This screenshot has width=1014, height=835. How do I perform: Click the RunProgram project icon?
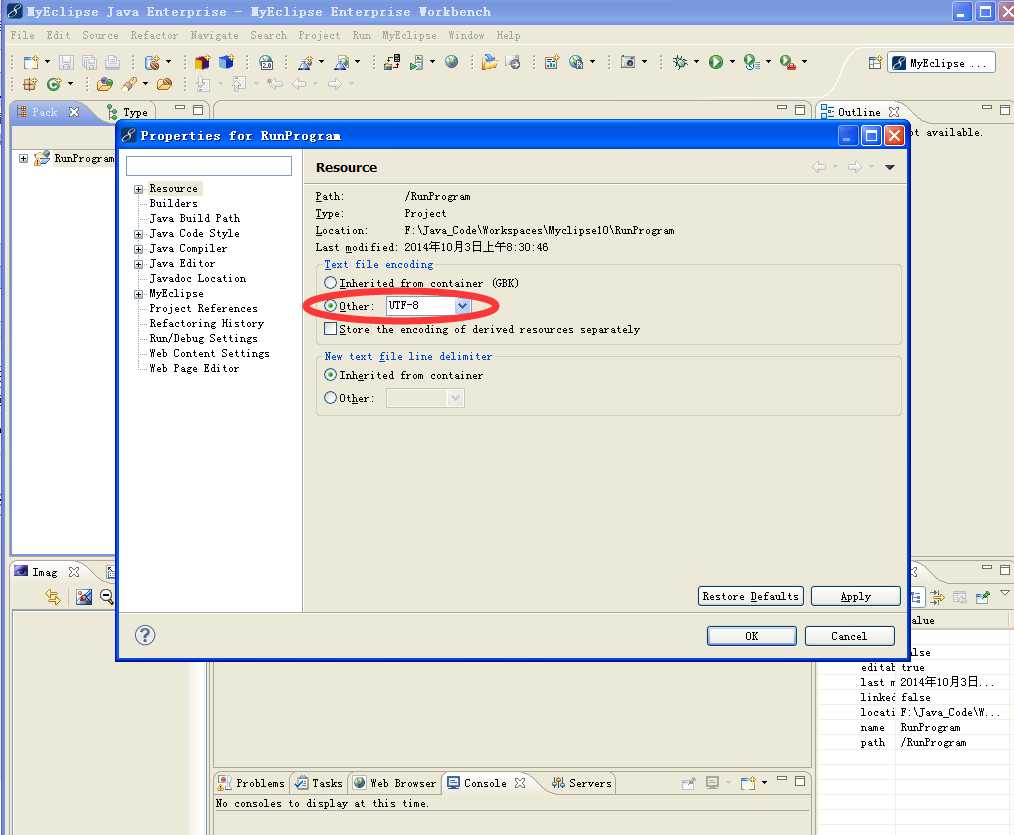pyautogui.click(x=42, y=158)
